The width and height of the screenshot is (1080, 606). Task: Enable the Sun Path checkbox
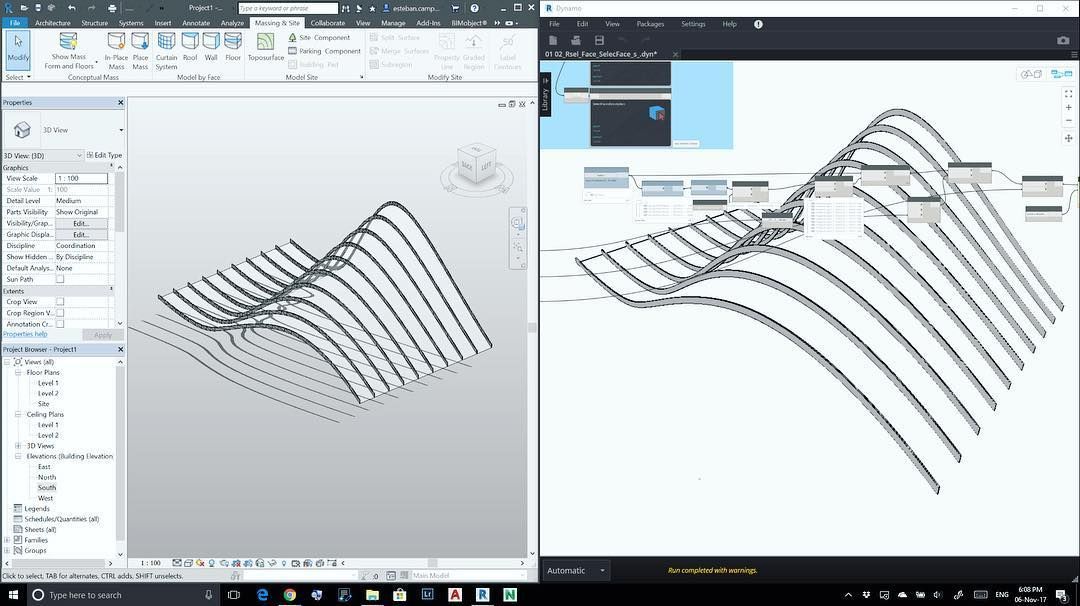pos(60,279)
